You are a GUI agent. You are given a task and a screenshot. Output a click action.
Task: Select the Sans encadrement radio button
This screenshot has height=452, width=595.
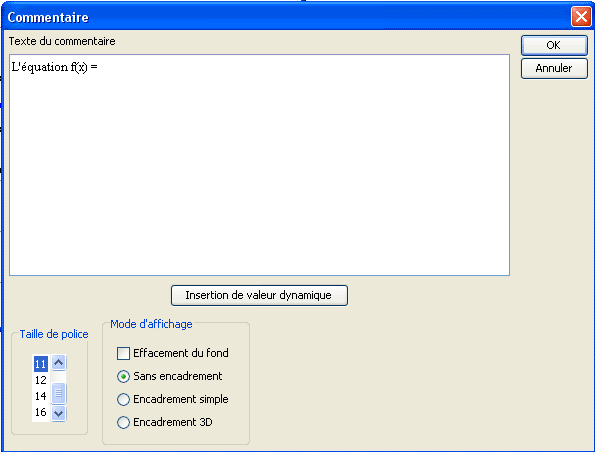click(123, 376)
